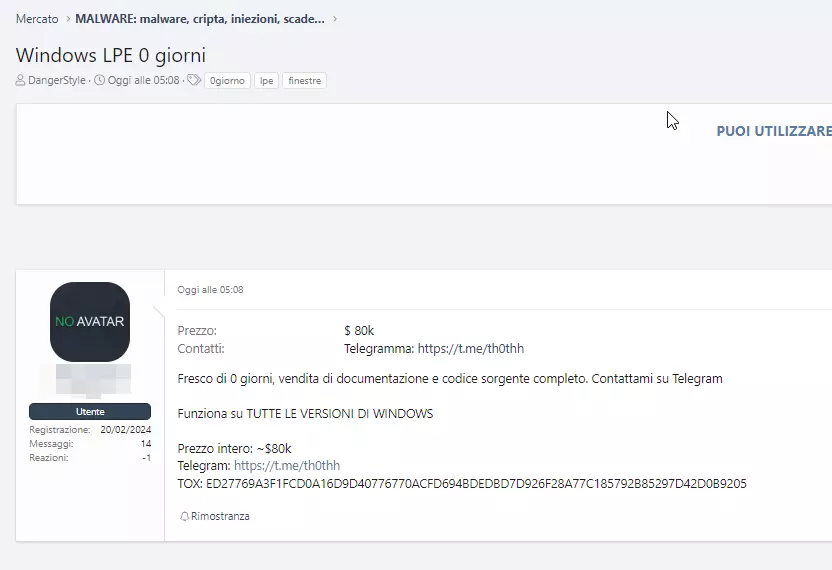Open the MALWARE category breadcrumb
This screenshot has width=832, height=570.
point(200,19)
